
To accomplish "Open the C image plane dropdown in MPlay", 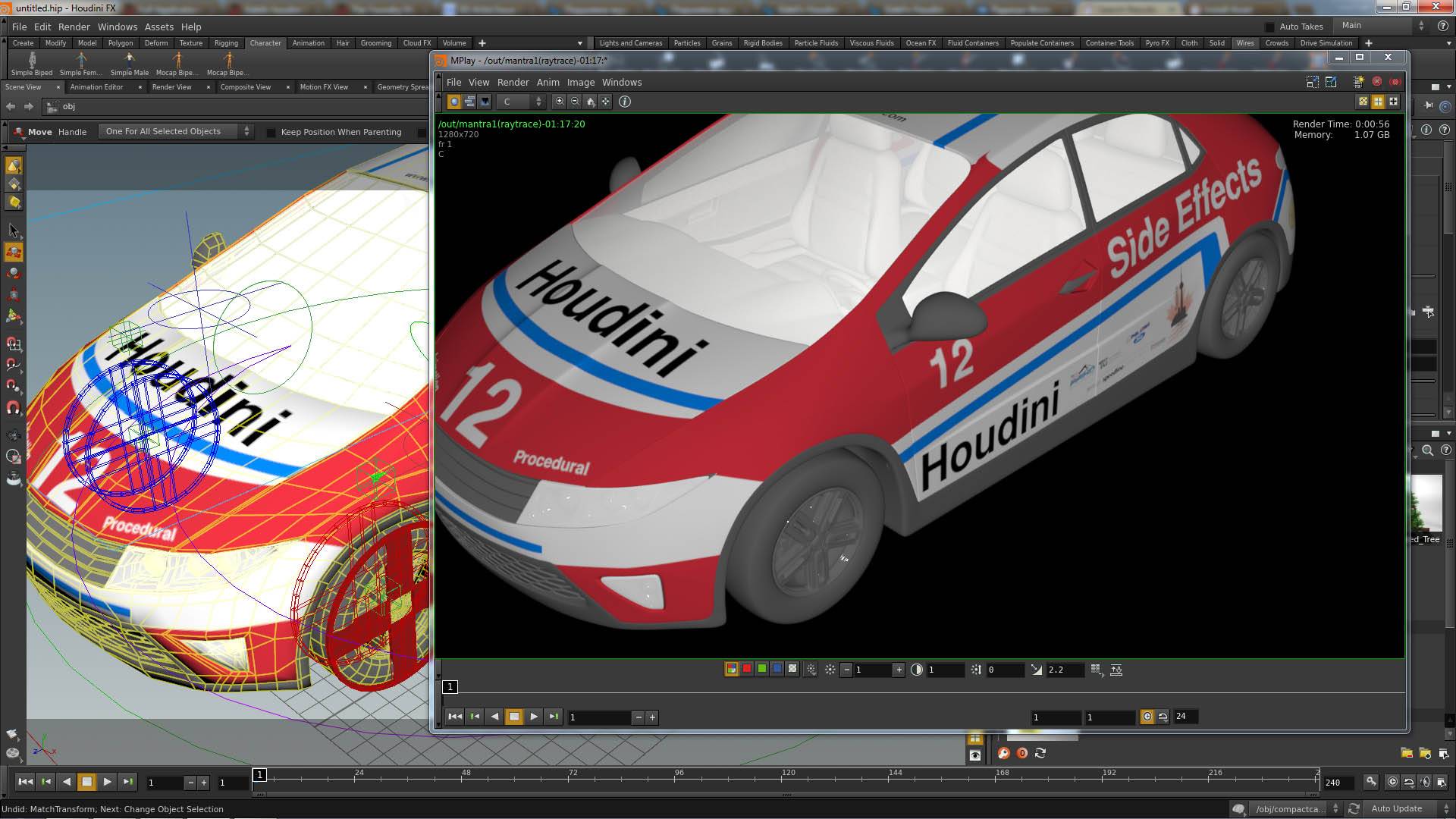I will click(522, 102).
